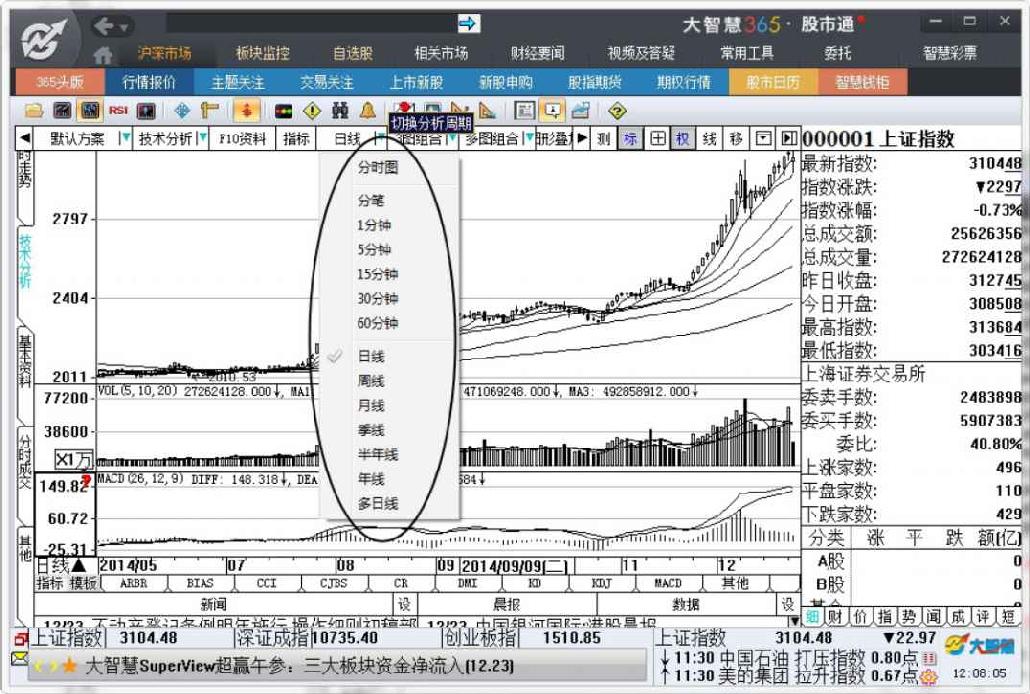Open the 沪深市场 main menu
Viewport: 1030px width, 694px height.
click(165, 53)
